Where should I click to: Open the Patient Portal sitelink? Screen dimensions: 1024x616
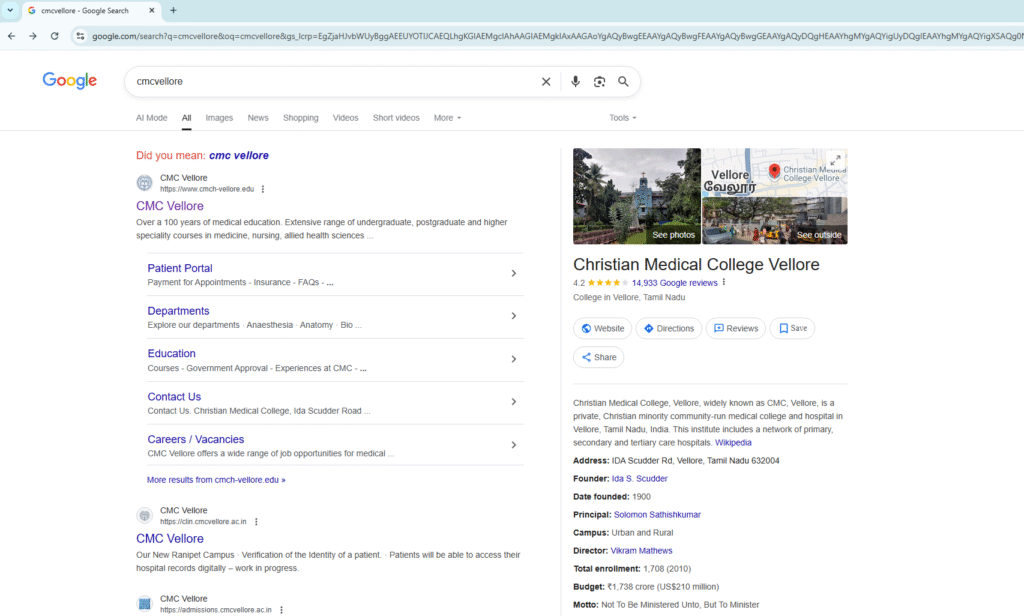(x=180, y=268)
